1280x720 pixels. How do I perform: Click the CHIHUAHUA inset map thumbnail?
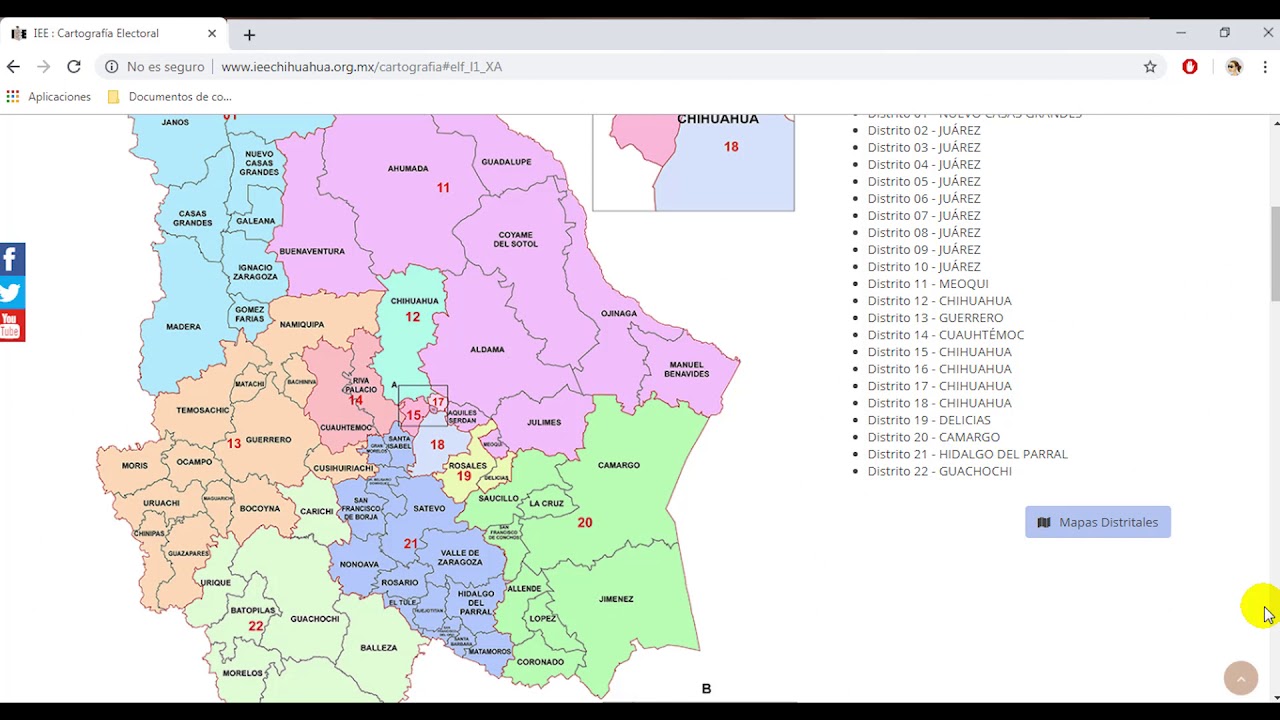[x=693, y=162]
